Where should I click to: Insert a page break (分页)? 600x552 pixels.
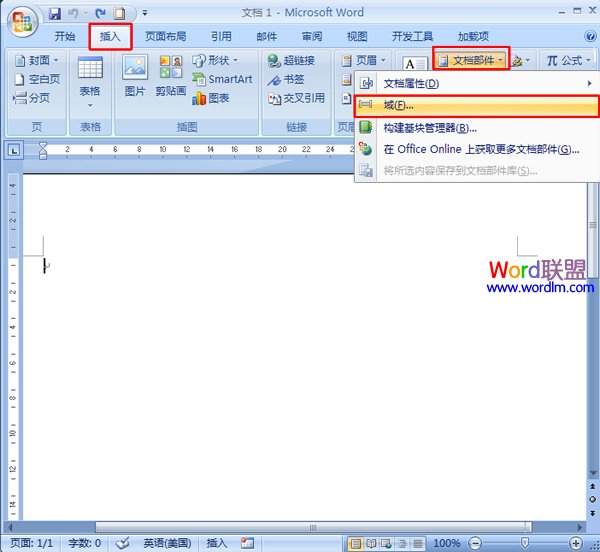click(x=31, y=98)
